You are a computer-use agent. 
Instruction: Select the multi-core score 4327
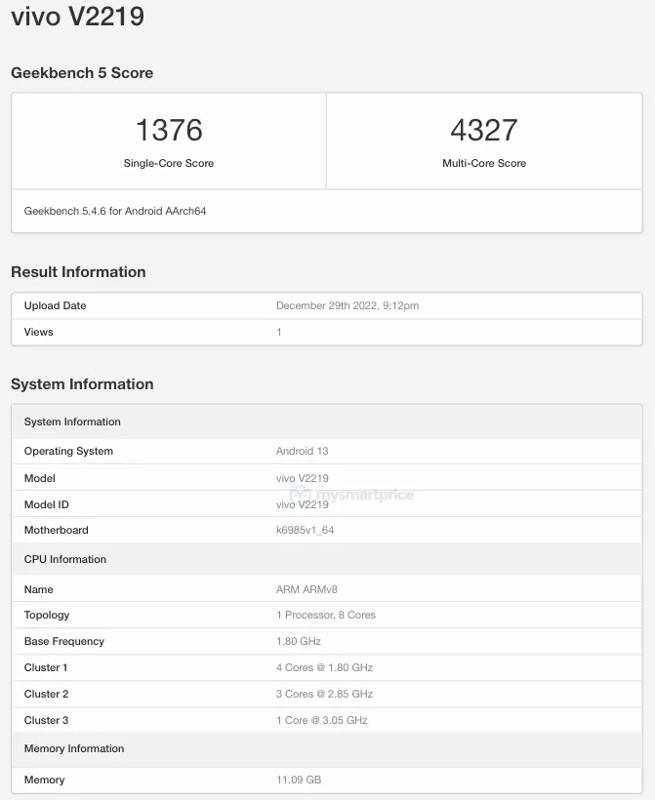(484, 130)
